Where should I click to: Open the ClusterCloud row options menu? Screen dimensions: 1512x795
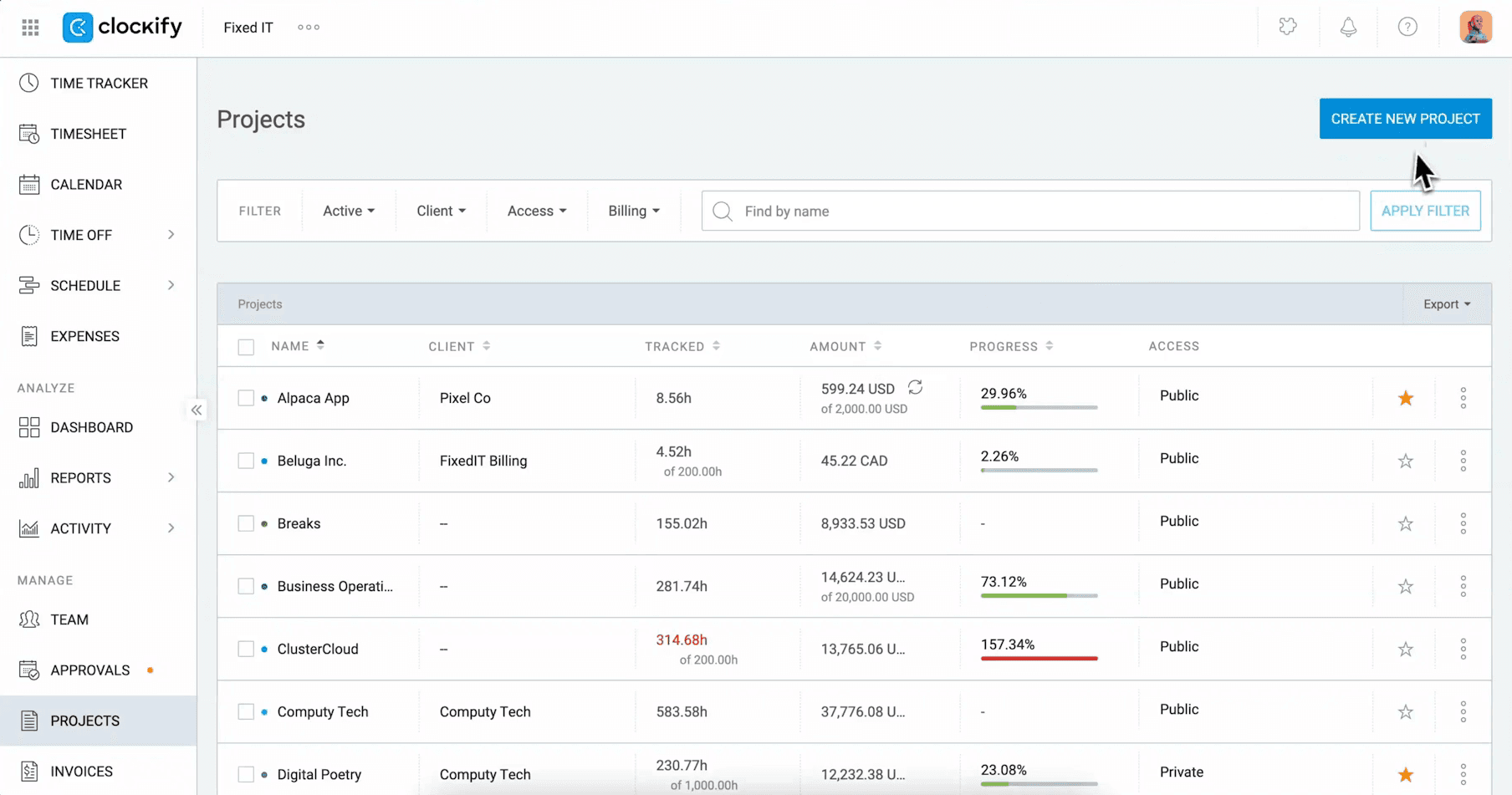(x=1463, y=649)
